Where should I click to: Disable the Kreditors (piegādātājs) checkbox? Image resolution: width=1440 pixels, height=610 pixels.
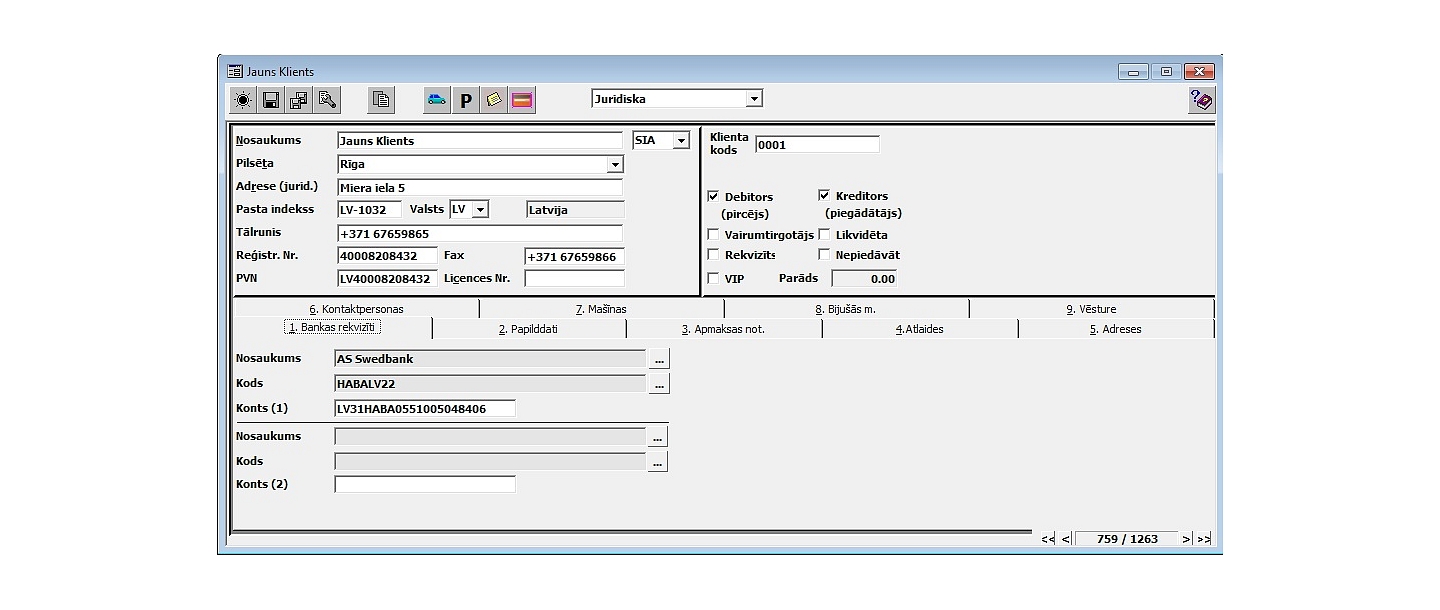pyautogui.click(x=824, y=195)
